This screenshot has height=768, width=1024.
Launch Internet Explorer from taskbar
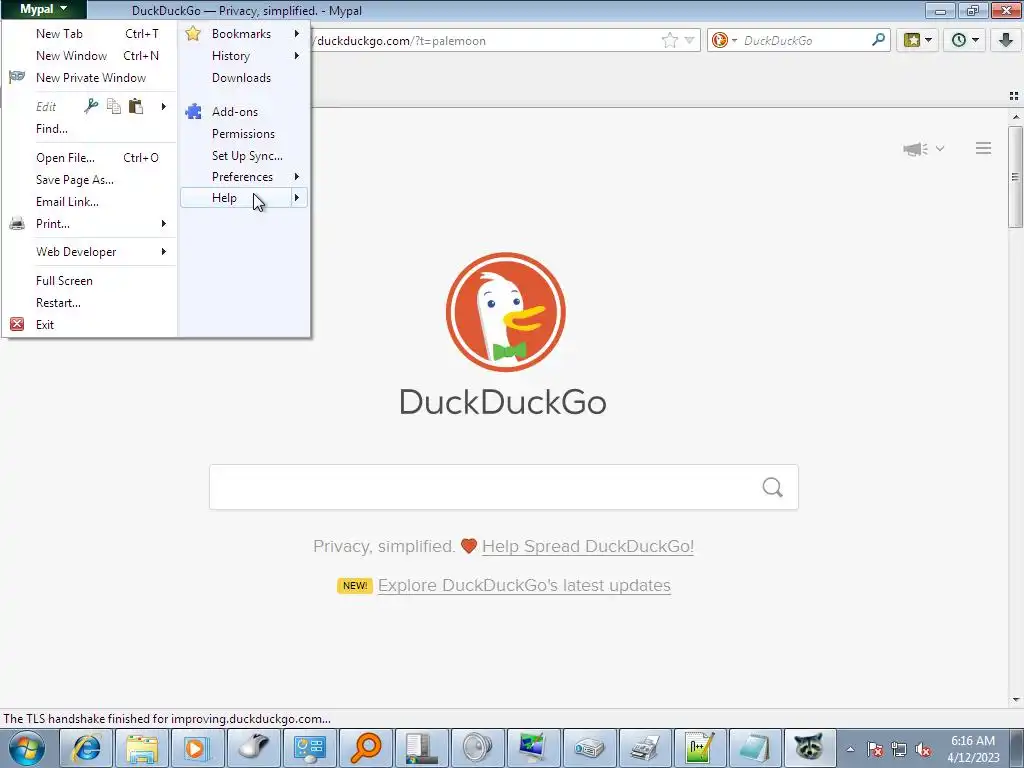(86, 748)
